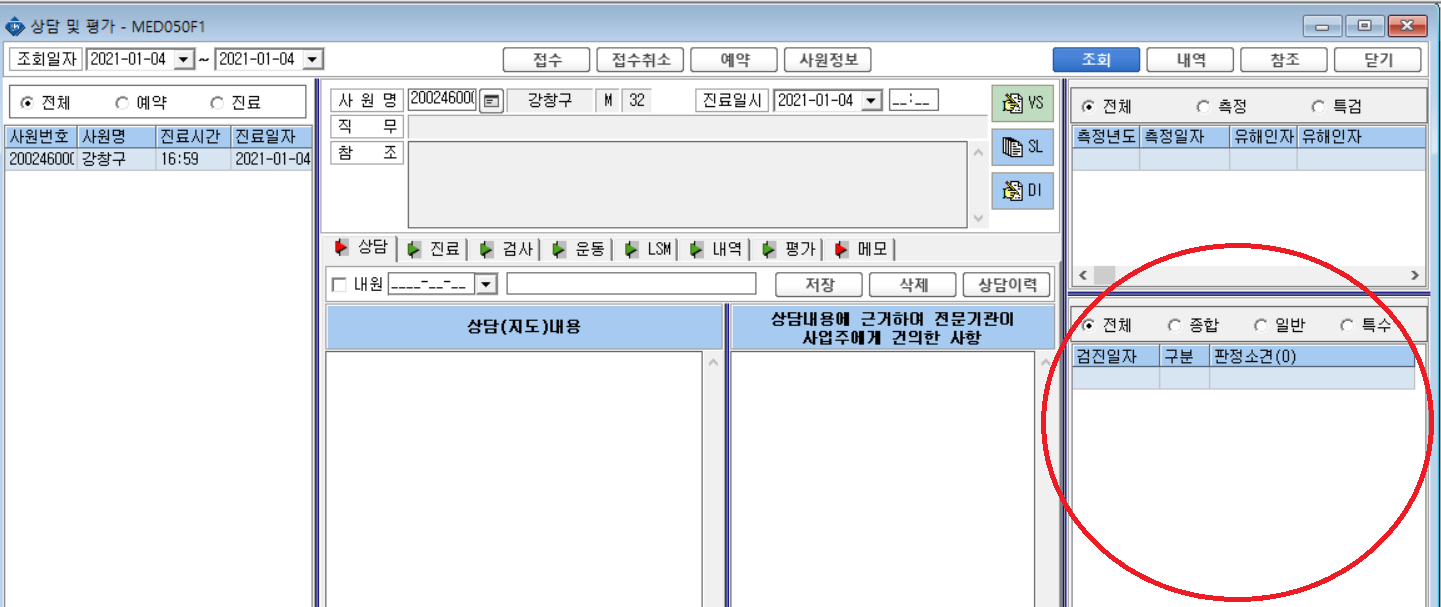Open the 평가 tab
This screenshot has height=607, width=1441.
[789, 249]
